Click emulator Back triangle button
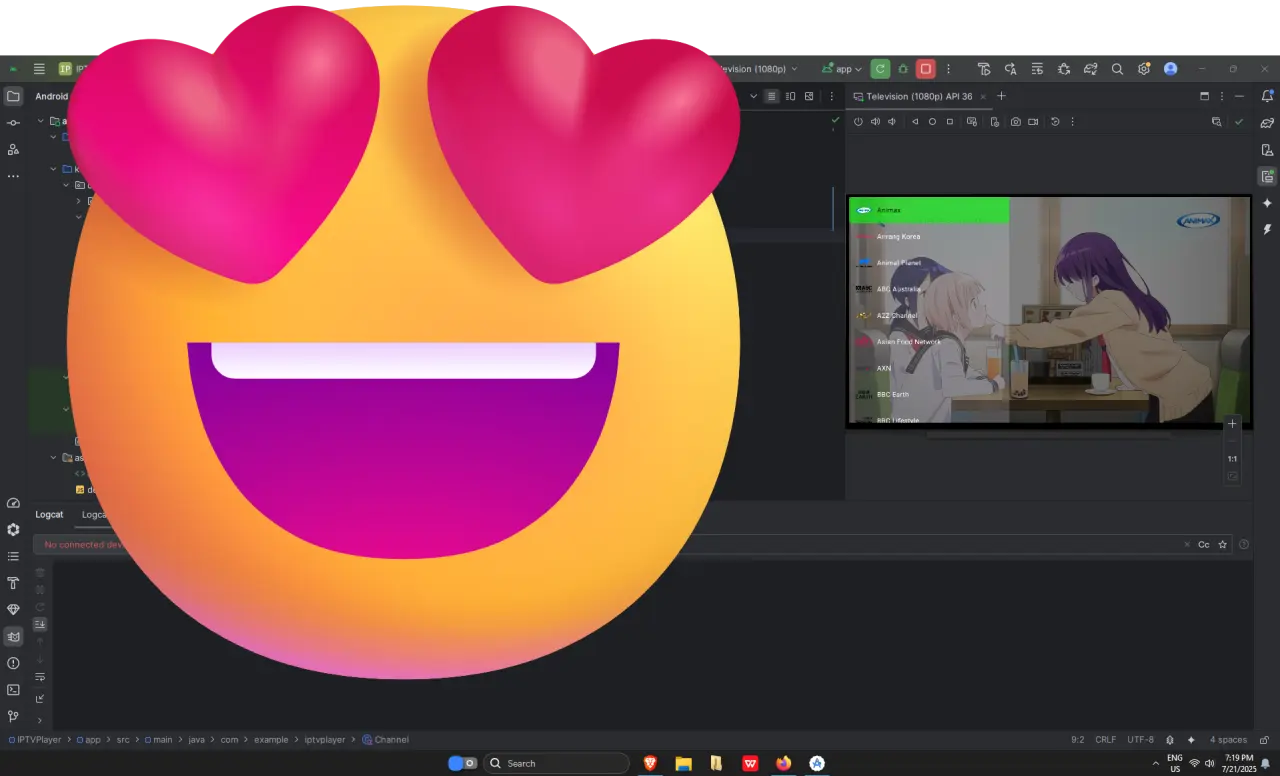The width and height of the screenshot is (1280, 776). click(915, 122)
